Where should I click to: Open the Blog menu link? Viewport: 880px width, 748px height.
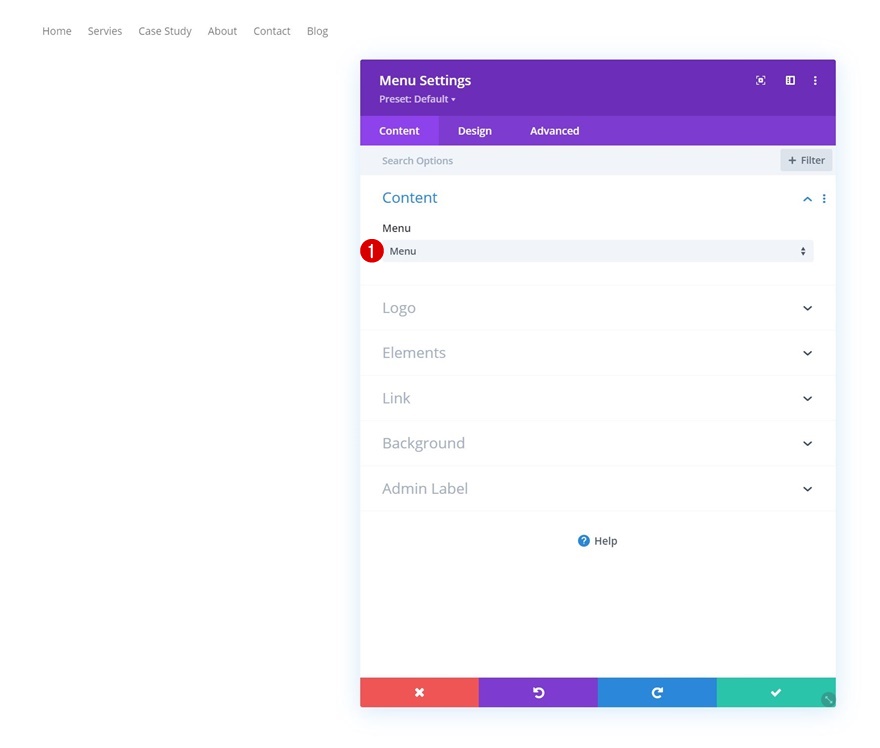317,31
